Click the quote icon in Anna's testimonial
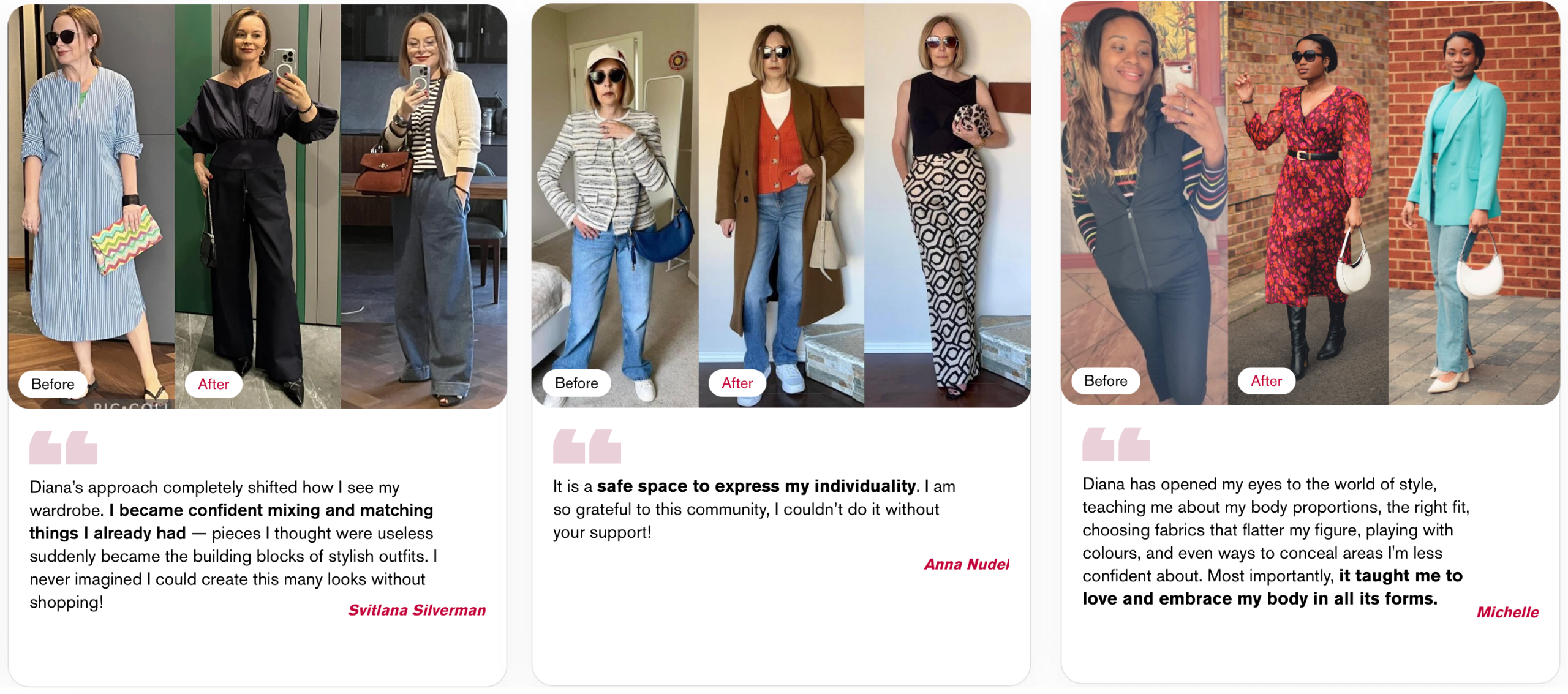 pos(587,446)
